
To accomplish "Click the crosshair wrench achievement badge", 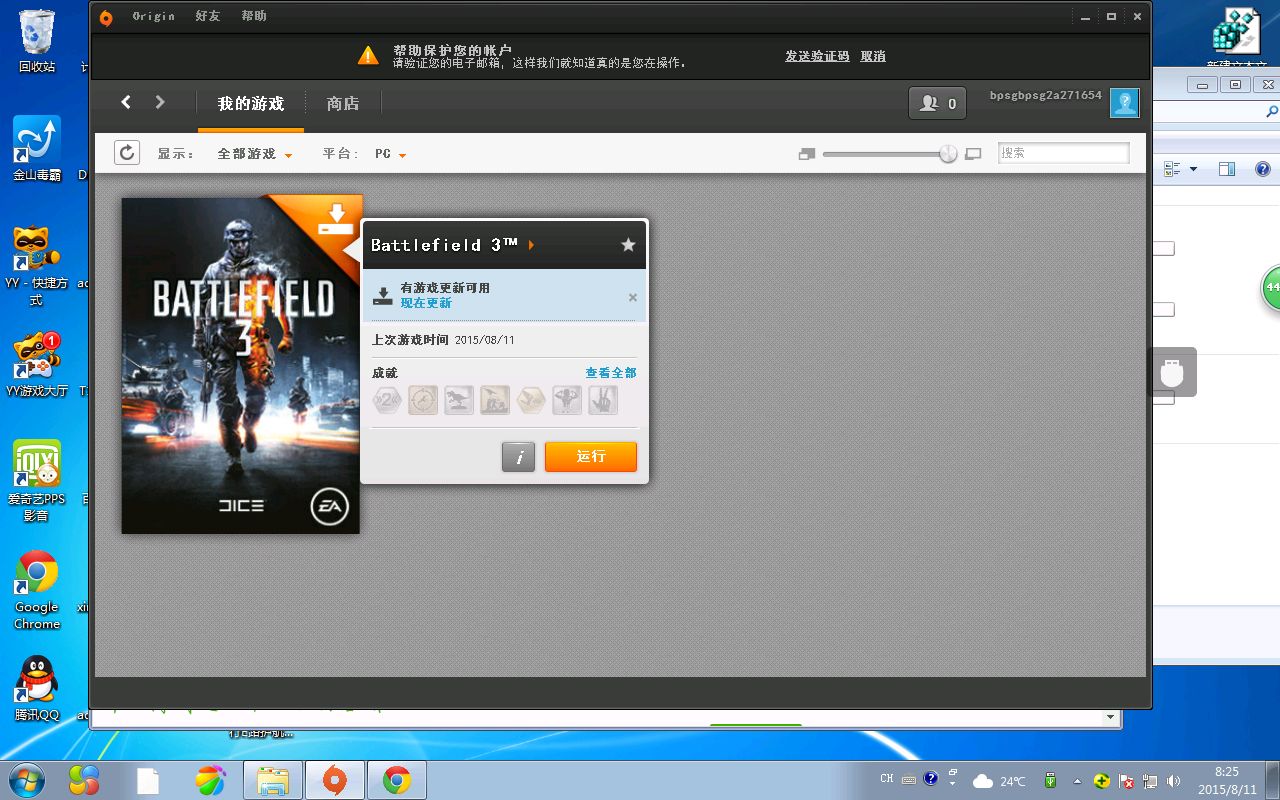I will (x=423, y=401).
